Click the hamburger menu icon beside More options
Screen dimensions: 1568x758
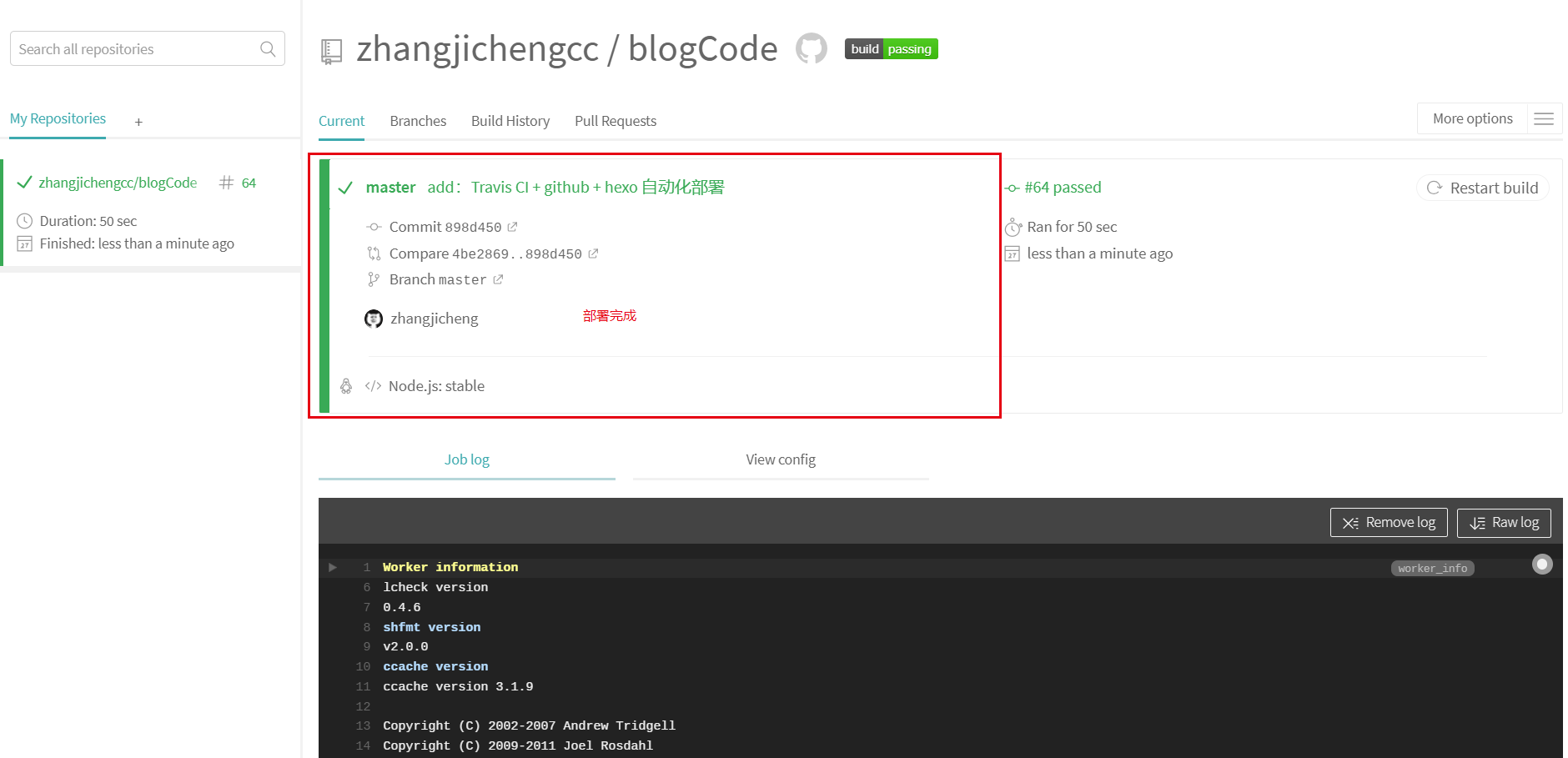[1544, 118]
